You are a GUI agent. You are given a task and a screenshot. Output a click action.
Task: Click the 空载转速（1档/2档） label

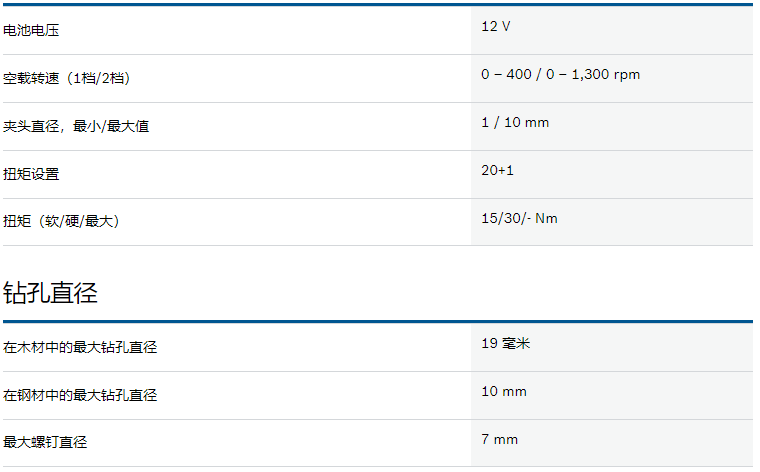66,78
